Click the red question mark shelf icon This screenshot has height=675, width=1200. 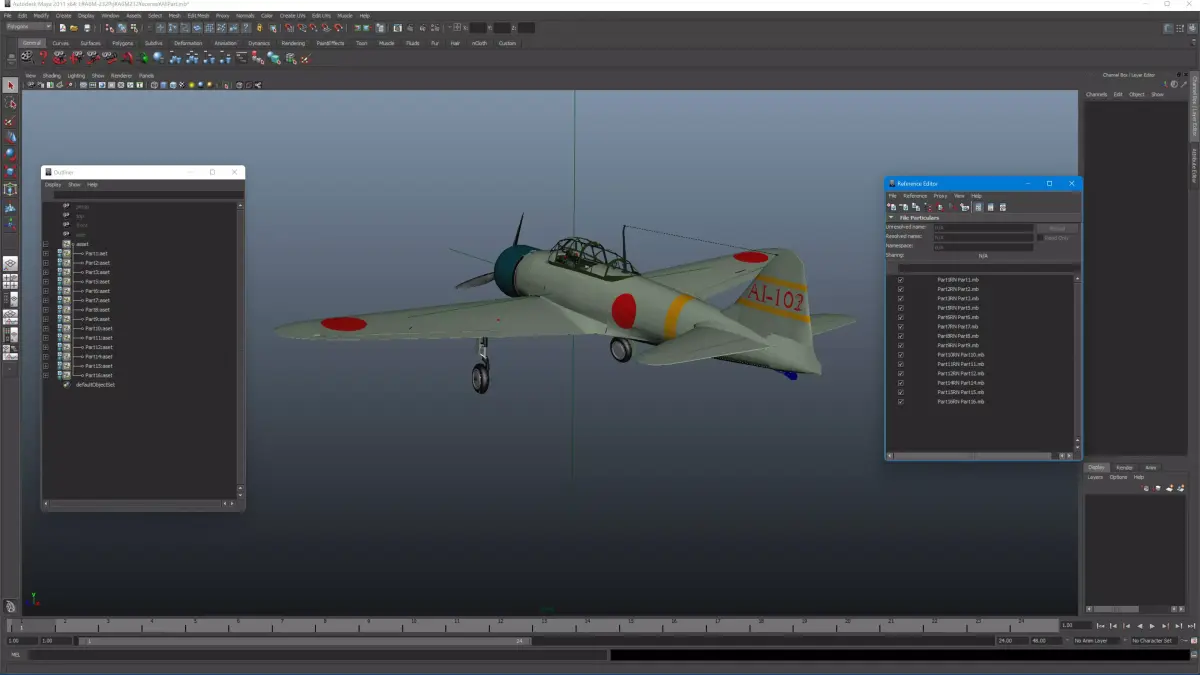tap(43, 58)
